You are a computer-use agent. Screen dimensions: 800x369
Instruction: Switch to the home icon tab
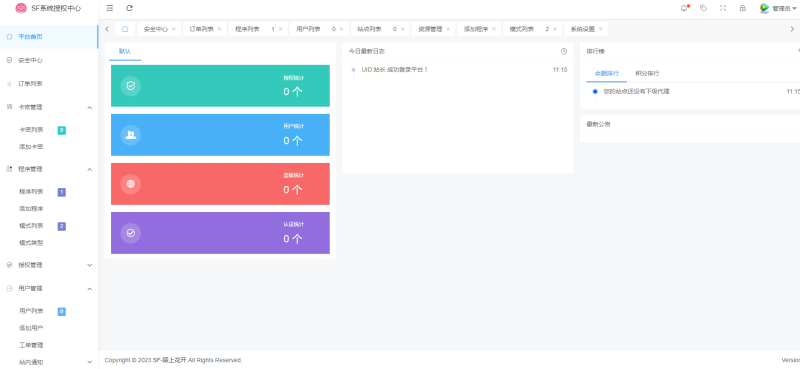pos(125,29)
